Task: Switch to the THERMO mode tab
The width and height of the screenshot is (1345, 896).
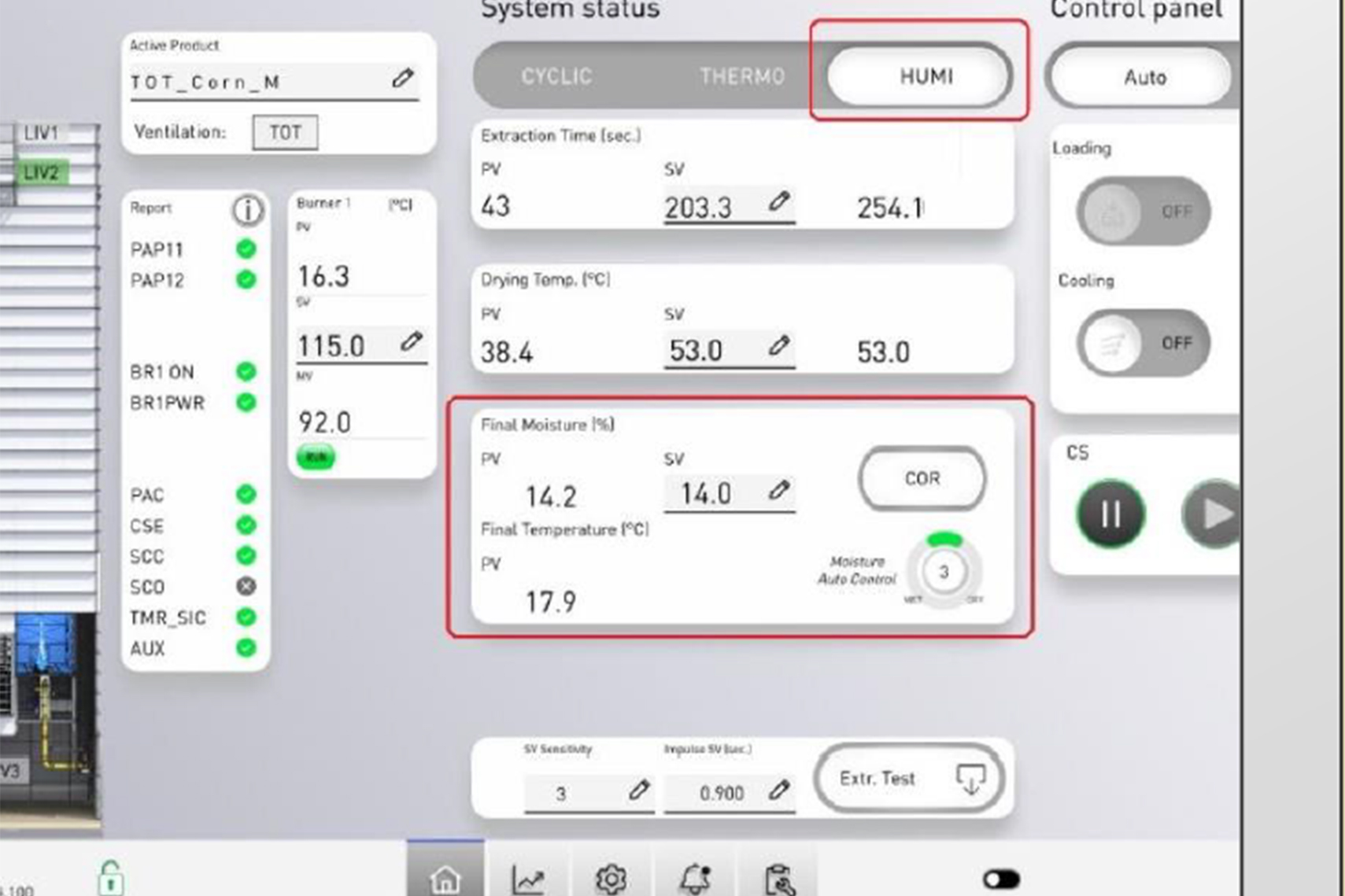Action: click(x=741, y=76)
